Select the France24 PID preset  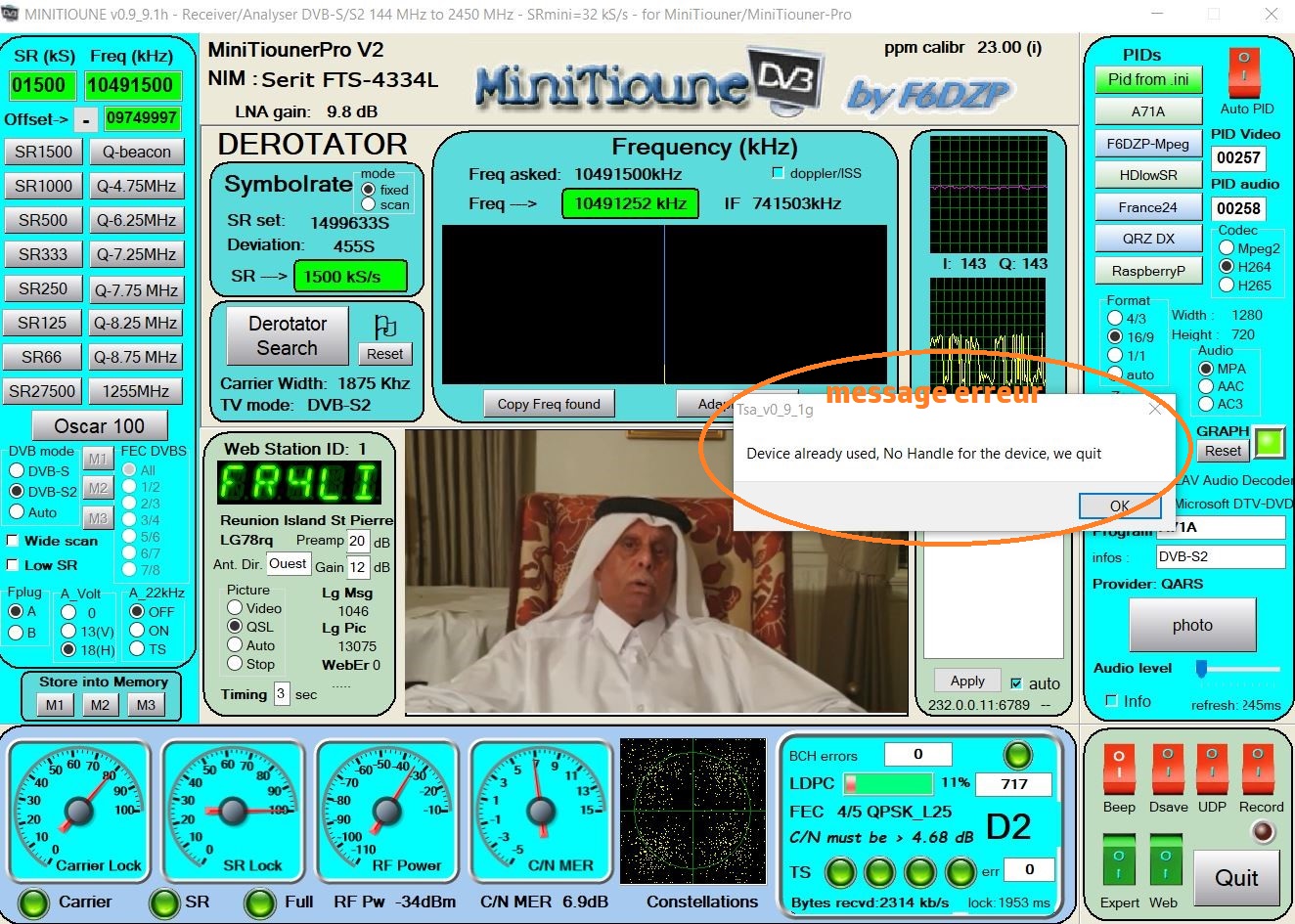click(1148, 207)
